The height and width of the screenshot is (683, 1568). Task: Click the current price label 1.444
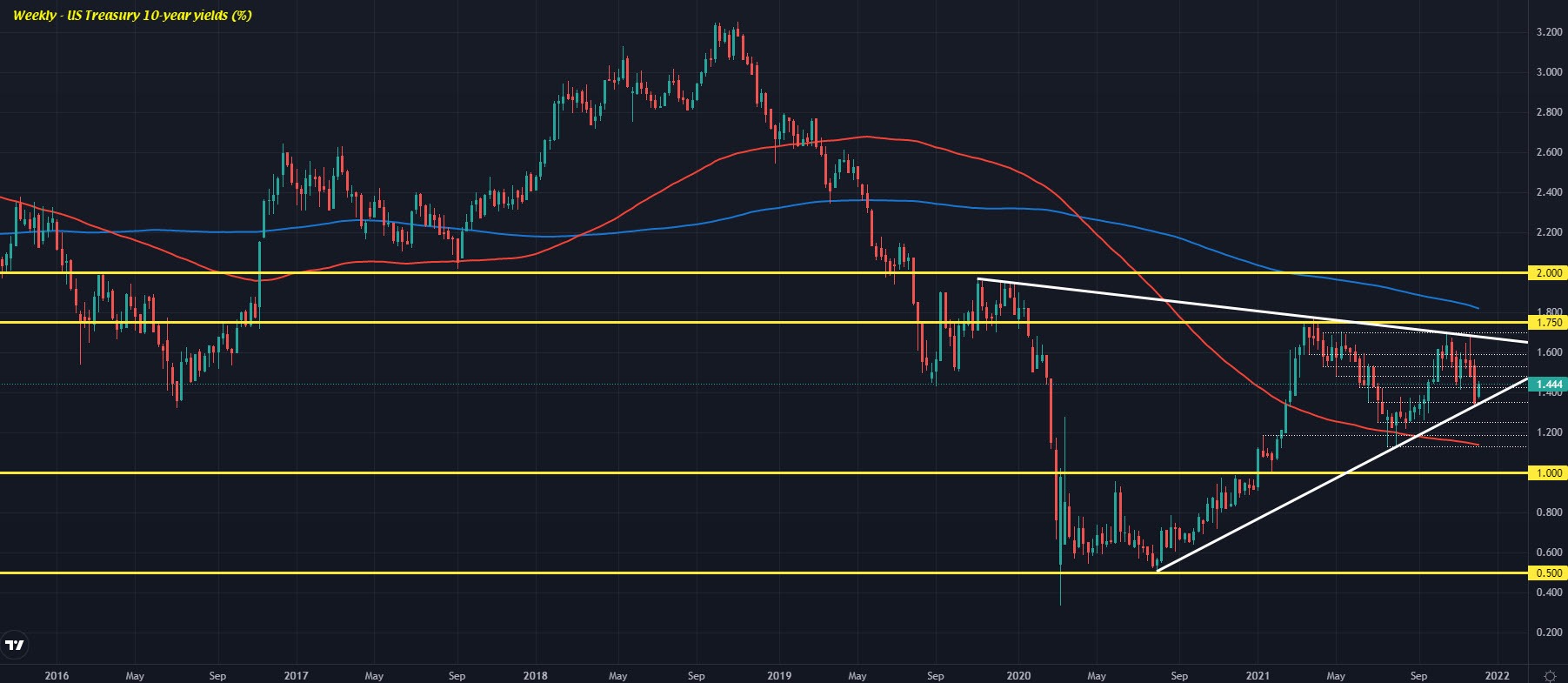pos(1549,384)
